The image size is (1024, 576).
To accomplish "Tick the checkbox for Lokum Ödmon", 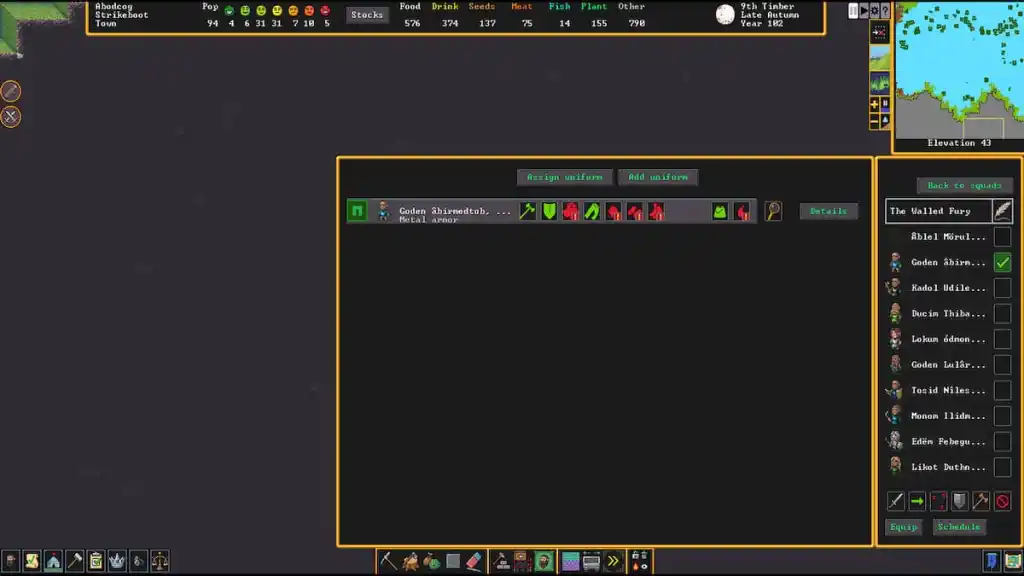I will [1002, 339].
